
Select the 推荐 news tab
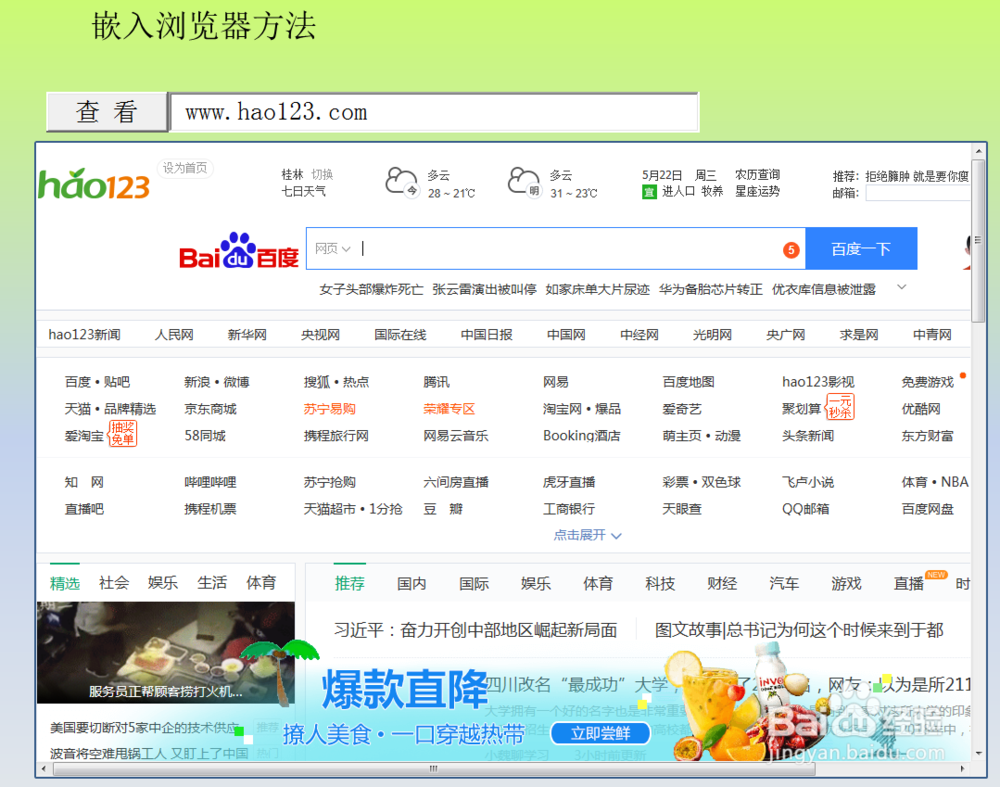[x=350, y=582]
